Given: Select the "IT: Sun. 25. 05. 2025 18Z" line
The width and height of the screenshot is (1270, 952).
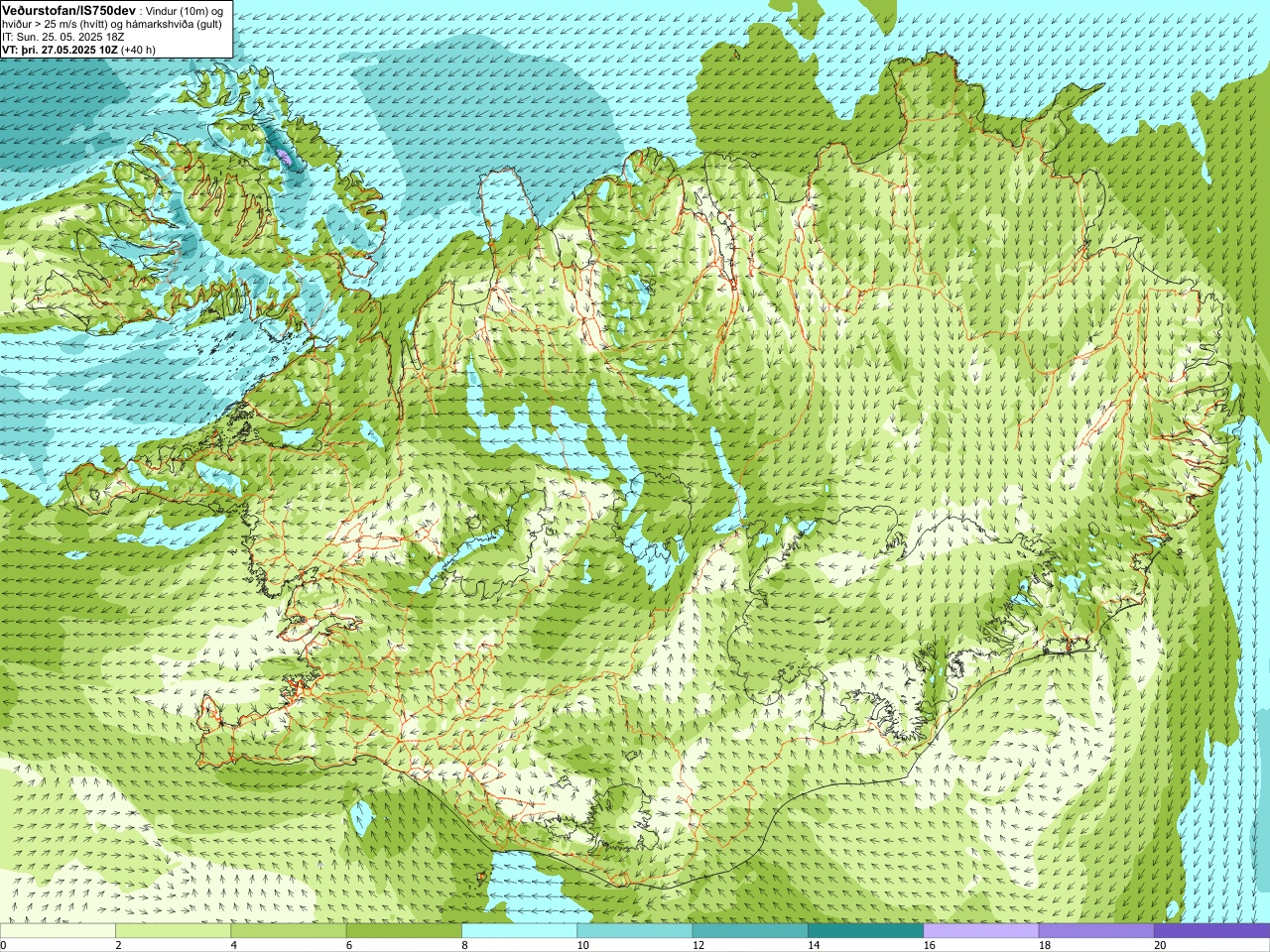Looking at the screenshot, I should point(63,37).
